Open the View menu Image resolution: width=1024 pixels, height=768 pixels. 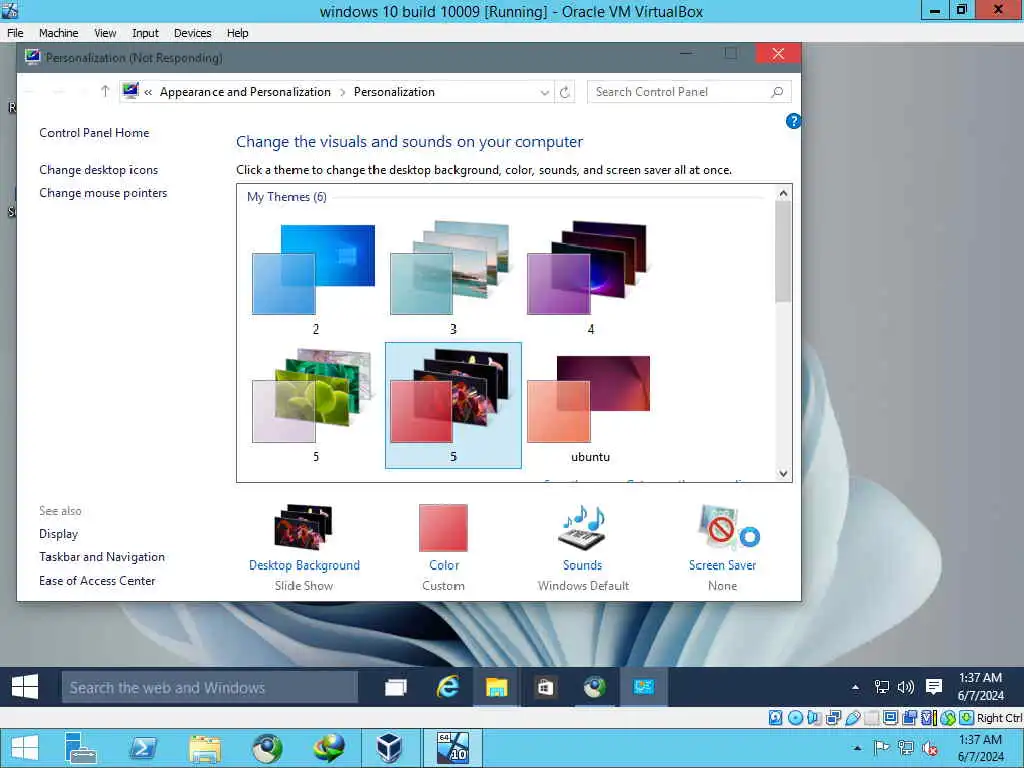105,33
